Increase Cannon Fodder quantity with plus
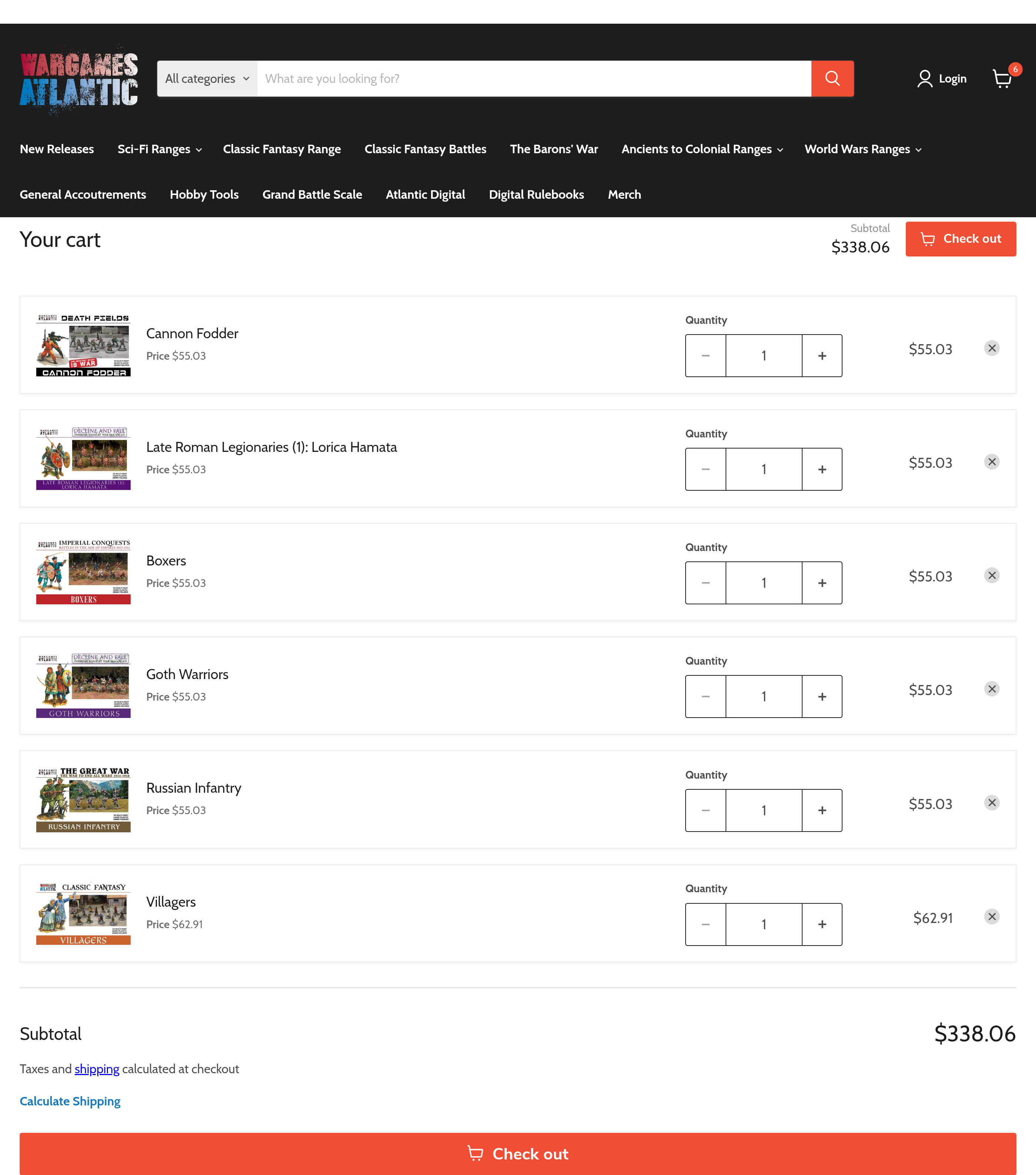 click(822, 356)
